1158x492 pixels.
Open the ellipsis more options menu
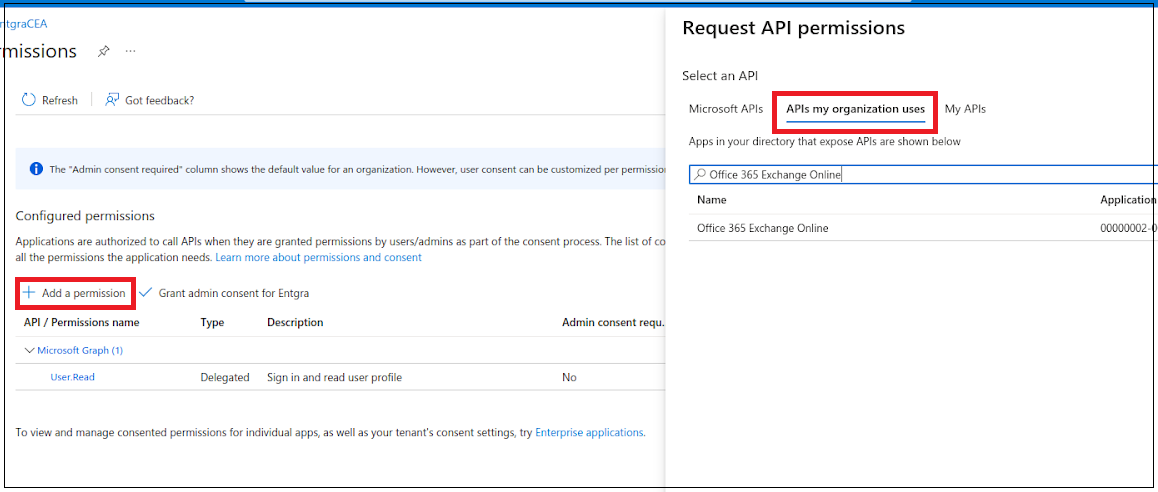click(131, 52)
